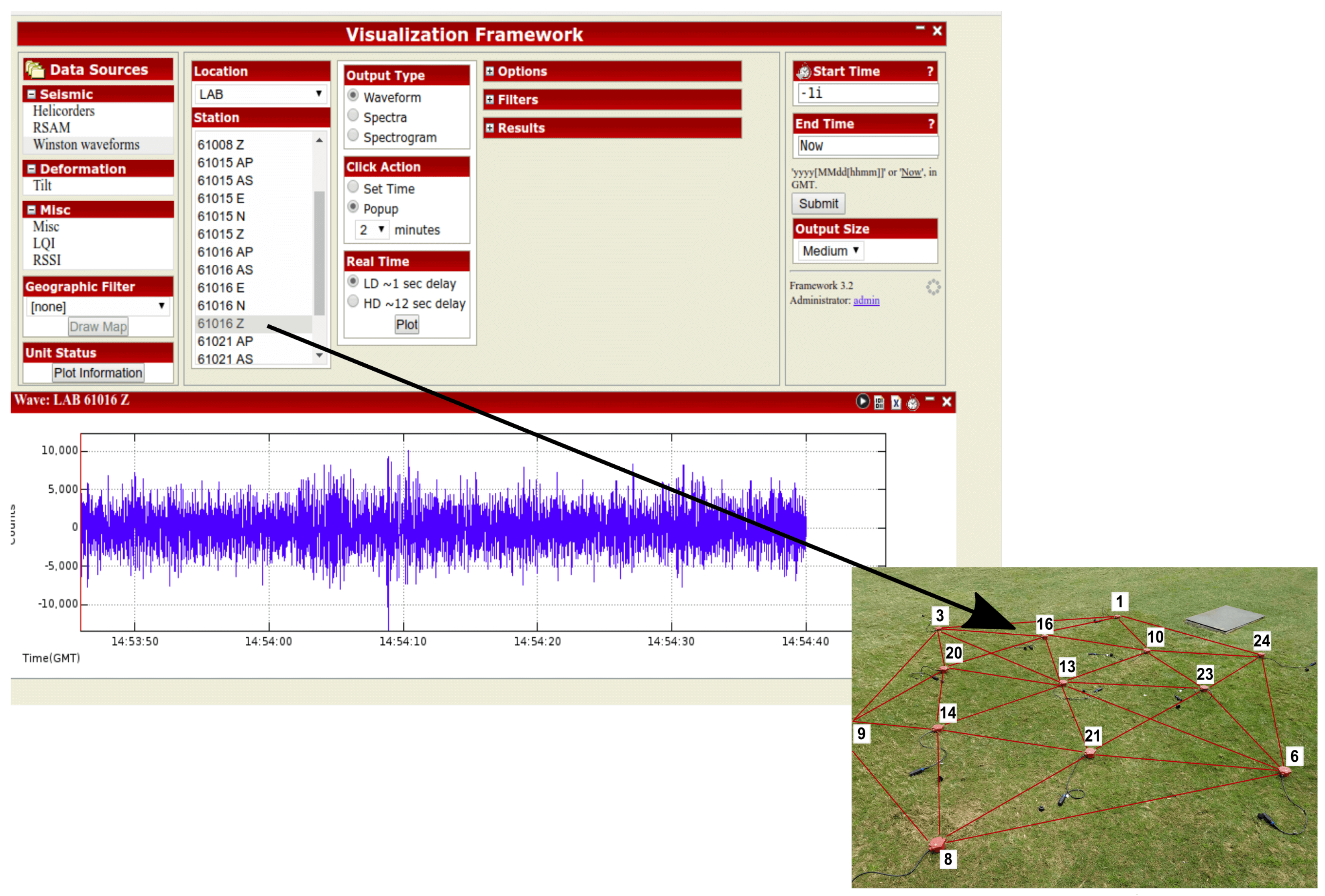The height and width of the screenshot is (896, 1325).
Task: Select the Set Time click action
Action: pyautogui.click(x=353, y=187)
